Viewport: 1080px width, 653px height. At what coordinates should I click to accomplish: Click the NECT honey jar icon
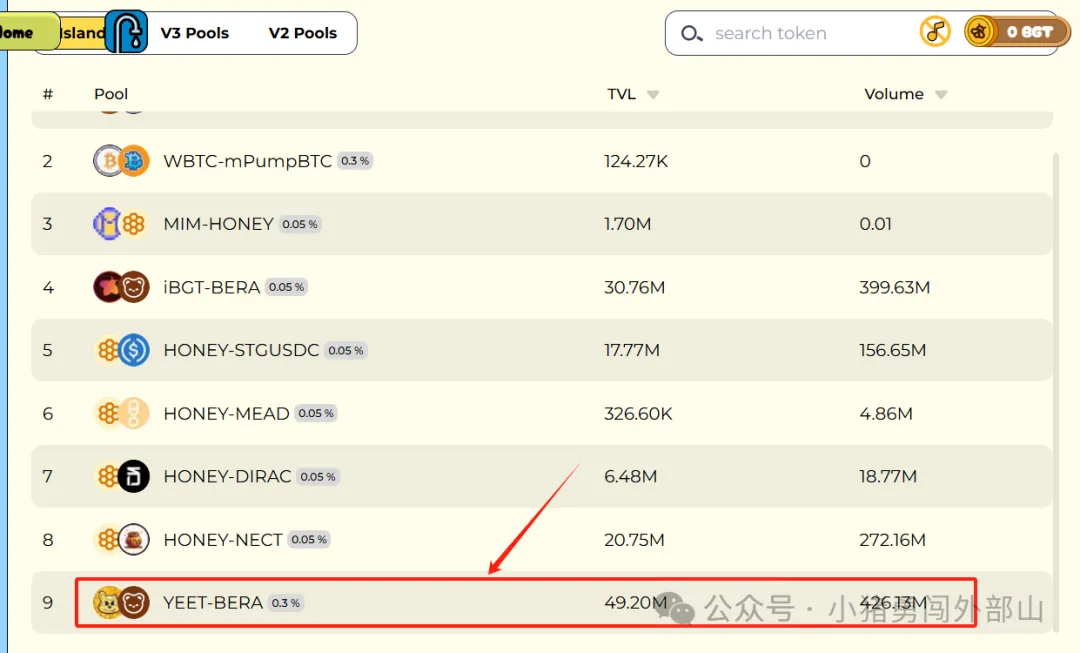[134, 539]
